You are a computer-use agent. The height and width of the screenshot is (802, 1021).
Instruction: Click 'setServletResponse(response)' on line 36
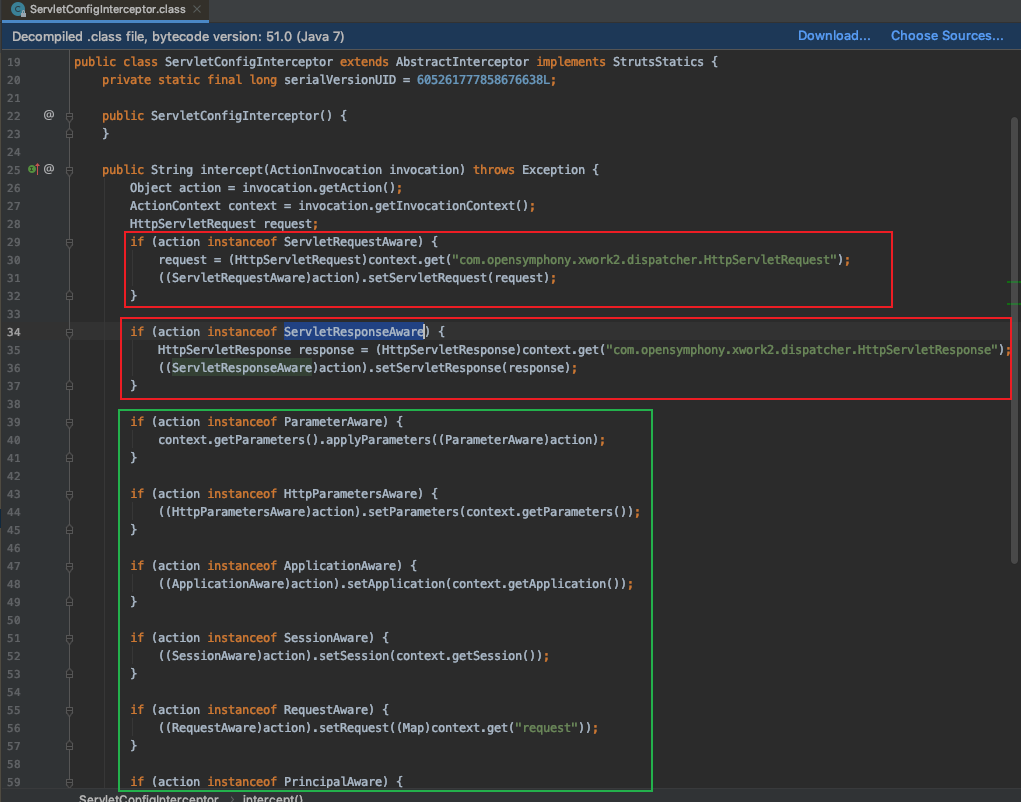pos(473,368)
